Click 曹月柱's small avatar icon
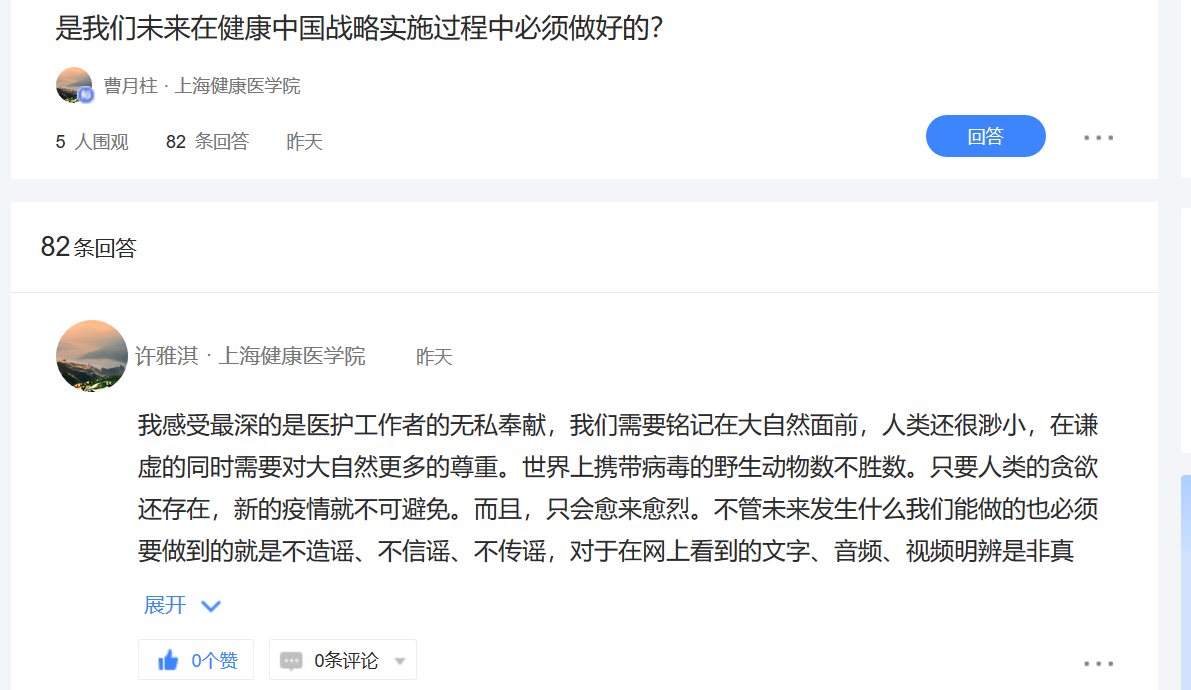 click(74, 85)
